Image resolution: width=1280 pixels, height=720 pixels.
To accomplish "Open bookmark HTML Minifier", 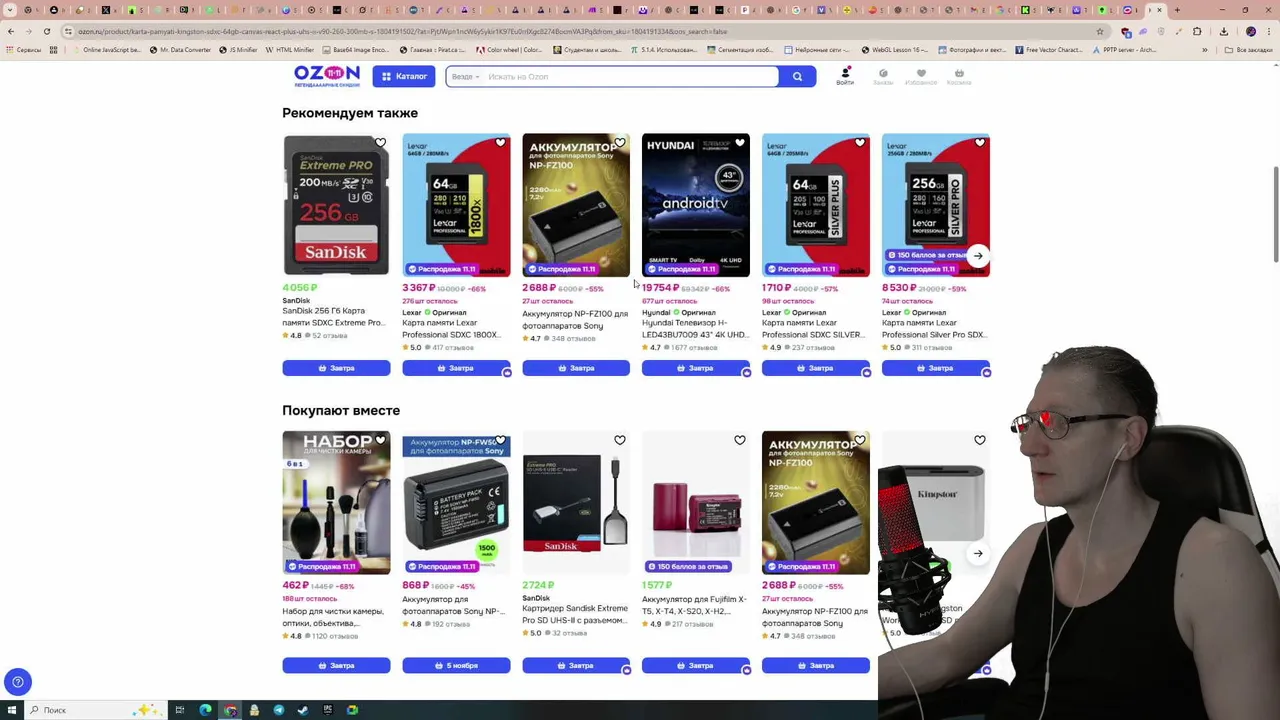I will point(289,49).
